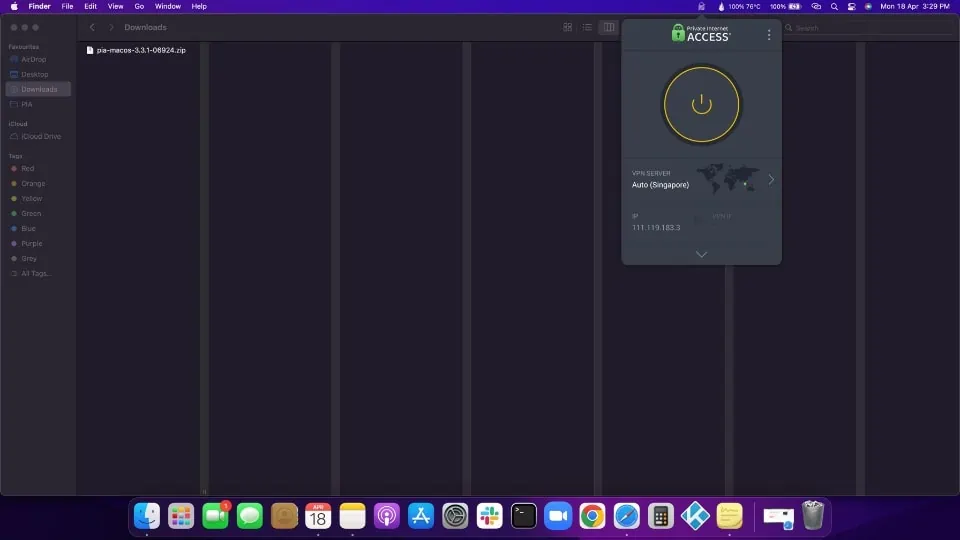The image size is (960, 540).
Task: Open App Store from the Dock
Action: pyautogui.click(x=421, y=516)
